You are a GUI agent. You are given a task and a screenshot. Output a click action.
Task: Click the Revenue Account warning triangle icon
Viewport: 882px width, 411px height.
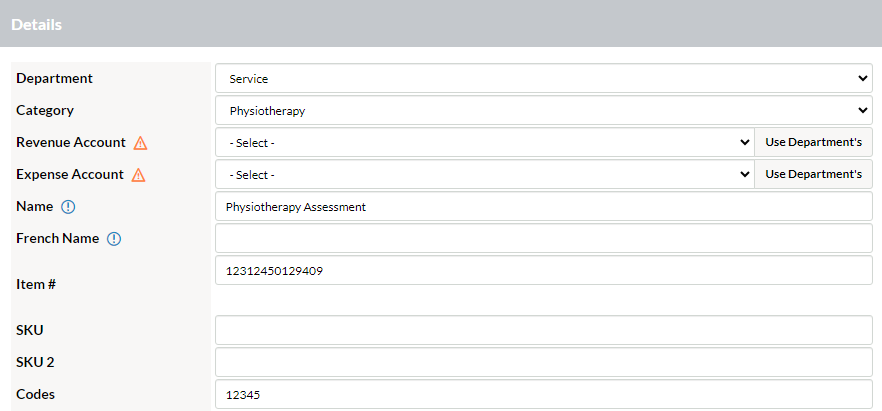coord(140,143)
